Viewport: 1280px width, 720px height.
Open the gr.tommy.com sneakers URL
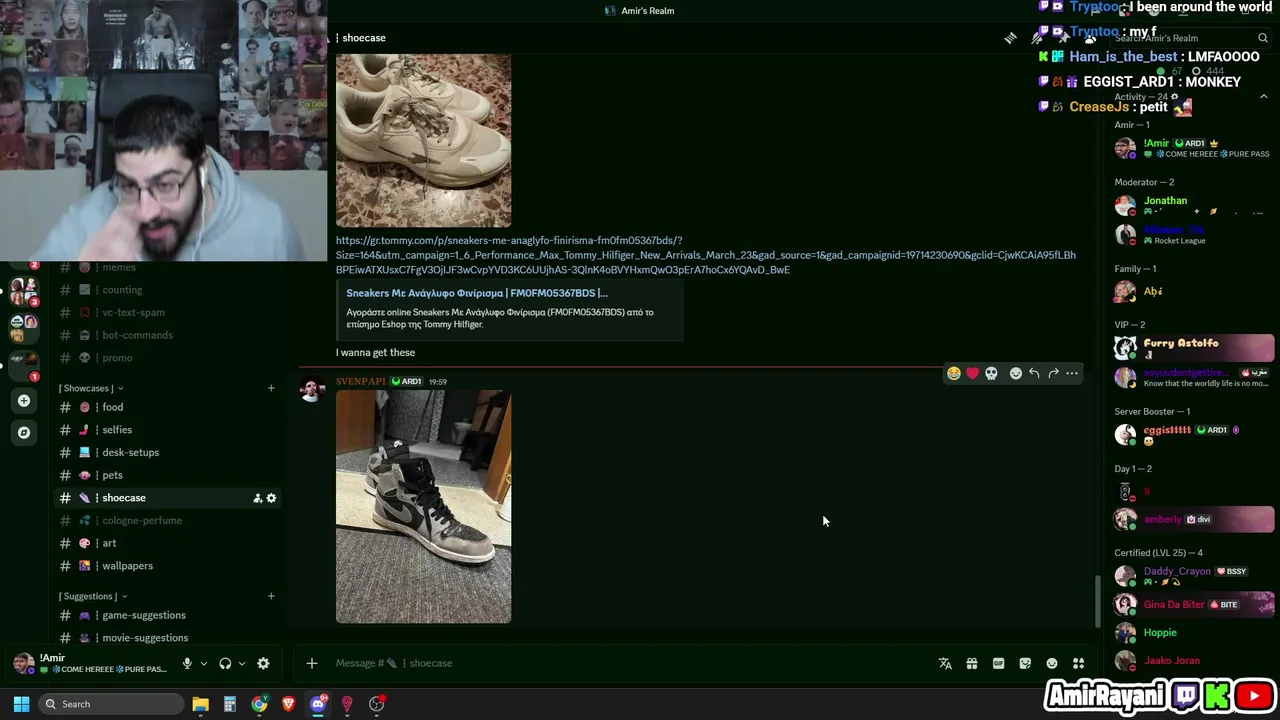tap(705, 255)
